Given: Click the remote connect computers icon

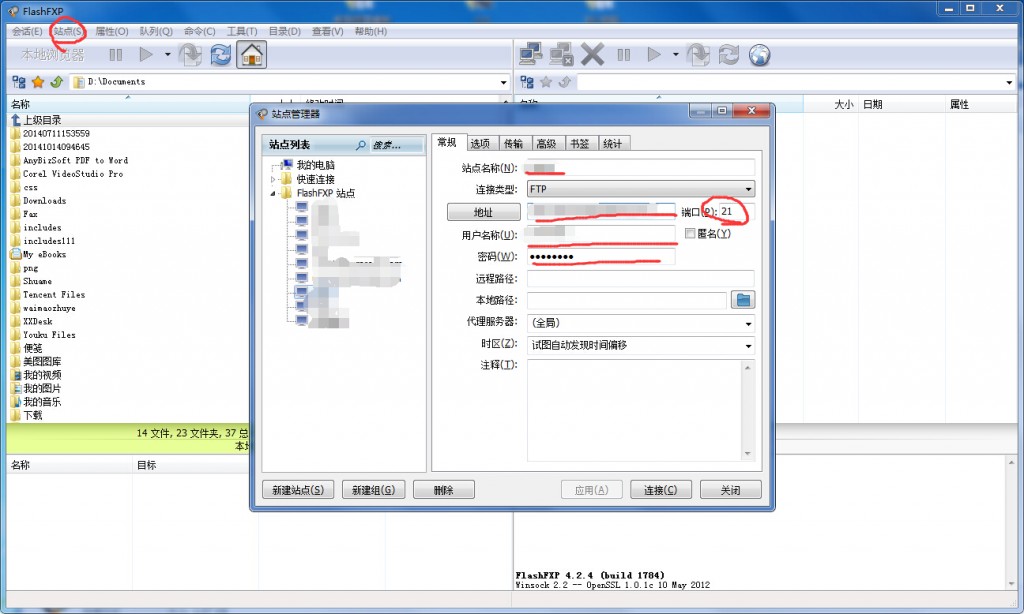Looking at the screenshot, I should pyautogui.click(x=530, y=55).
